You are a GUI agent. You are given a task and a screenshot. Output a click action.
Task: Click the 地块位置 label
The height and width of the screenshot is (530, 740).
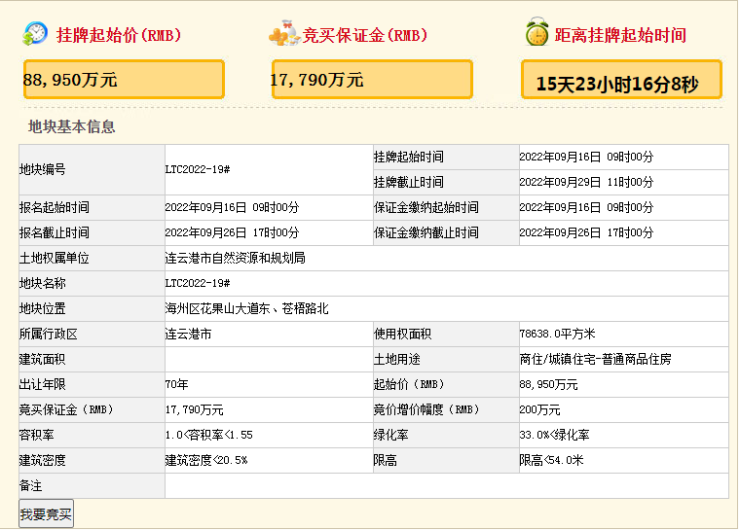point(42,309)
